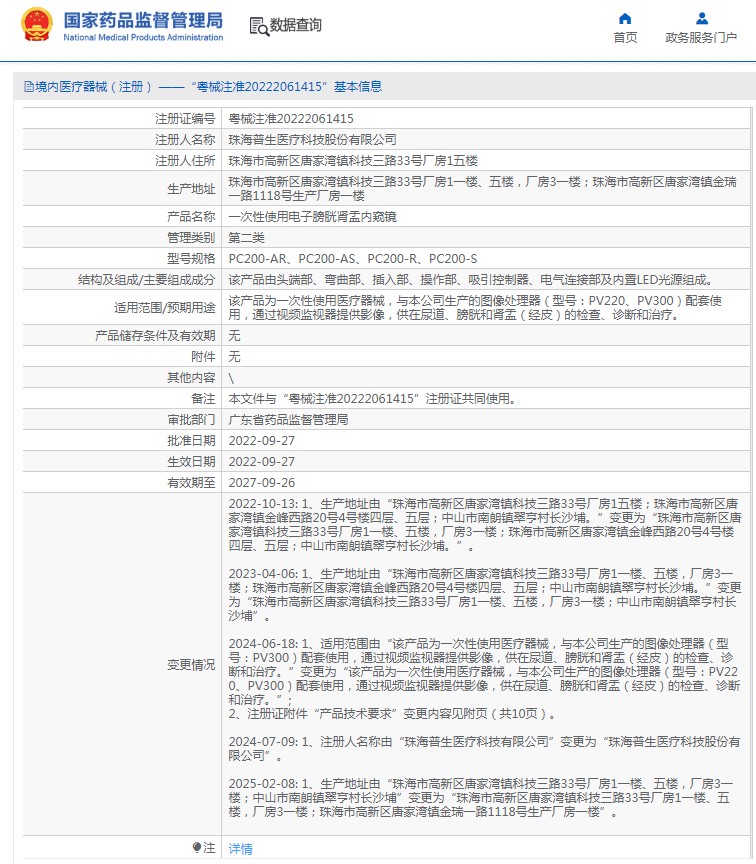This screenshot has height=864, width=756.
Task: Click the national emblem logo icon
Action: tap(37, 25)
